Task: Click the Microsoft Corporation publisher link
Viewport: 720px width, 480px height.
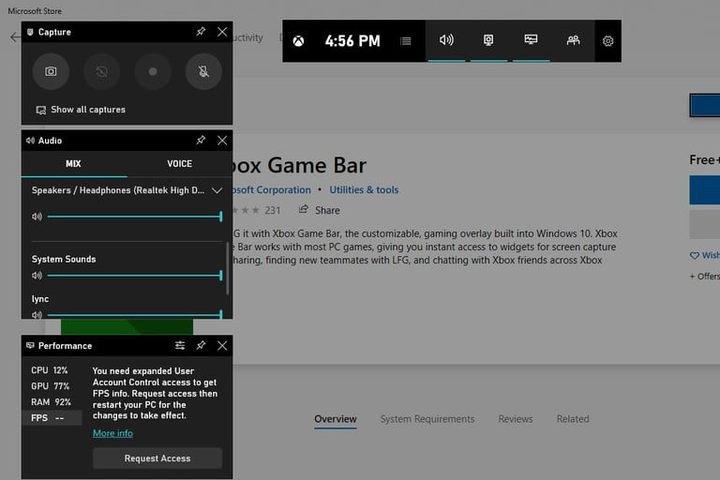Action: pyautogui.click(x=272, y=190)
